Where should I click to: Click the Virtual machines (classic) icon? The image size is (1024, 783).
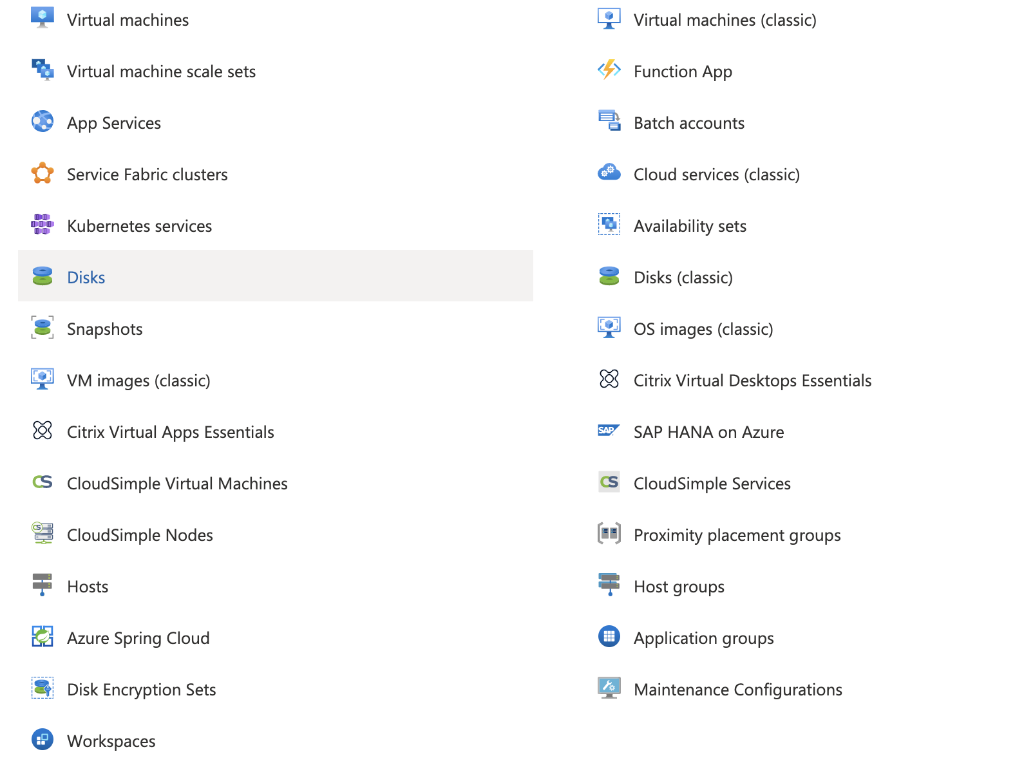609,18
